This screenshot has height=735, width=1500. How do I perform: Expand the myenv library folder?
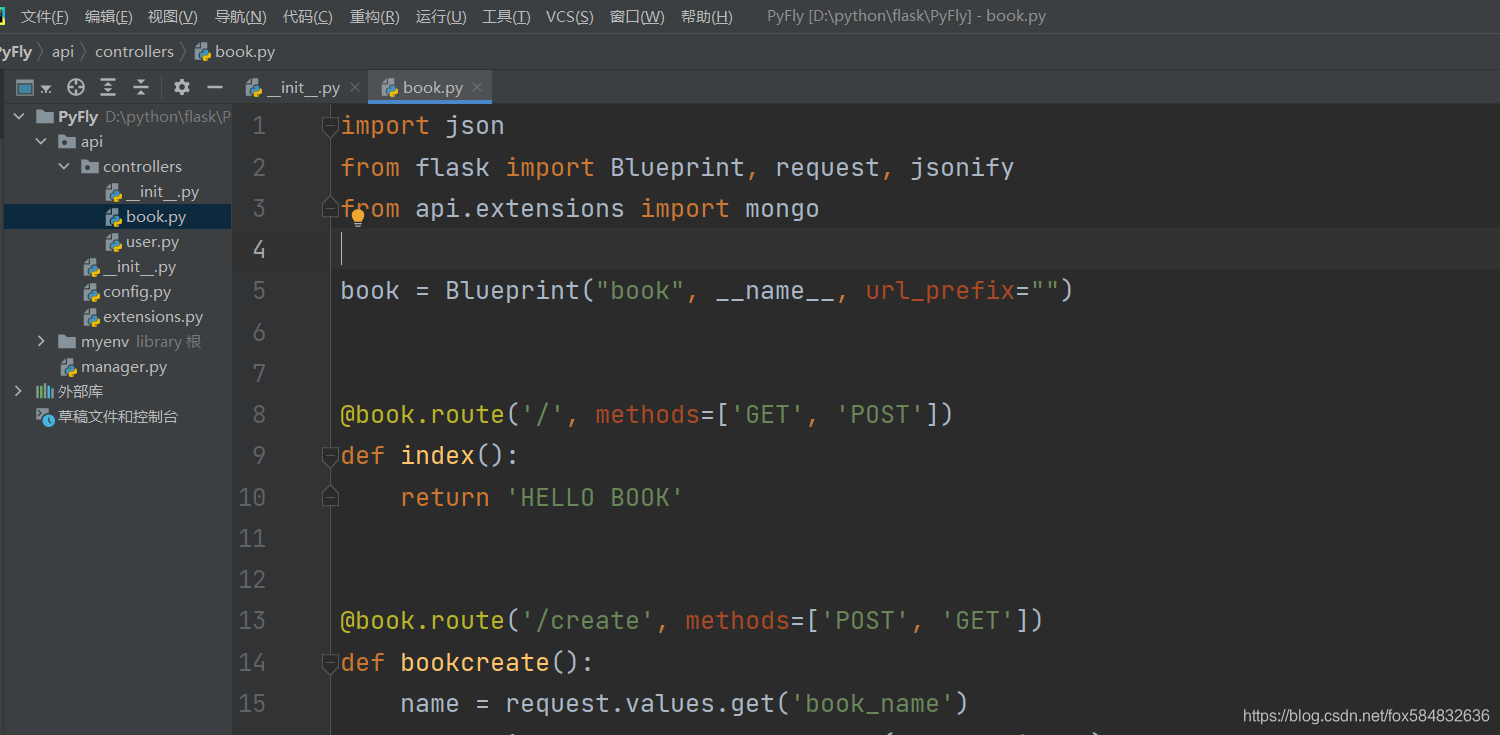point(41,342)
